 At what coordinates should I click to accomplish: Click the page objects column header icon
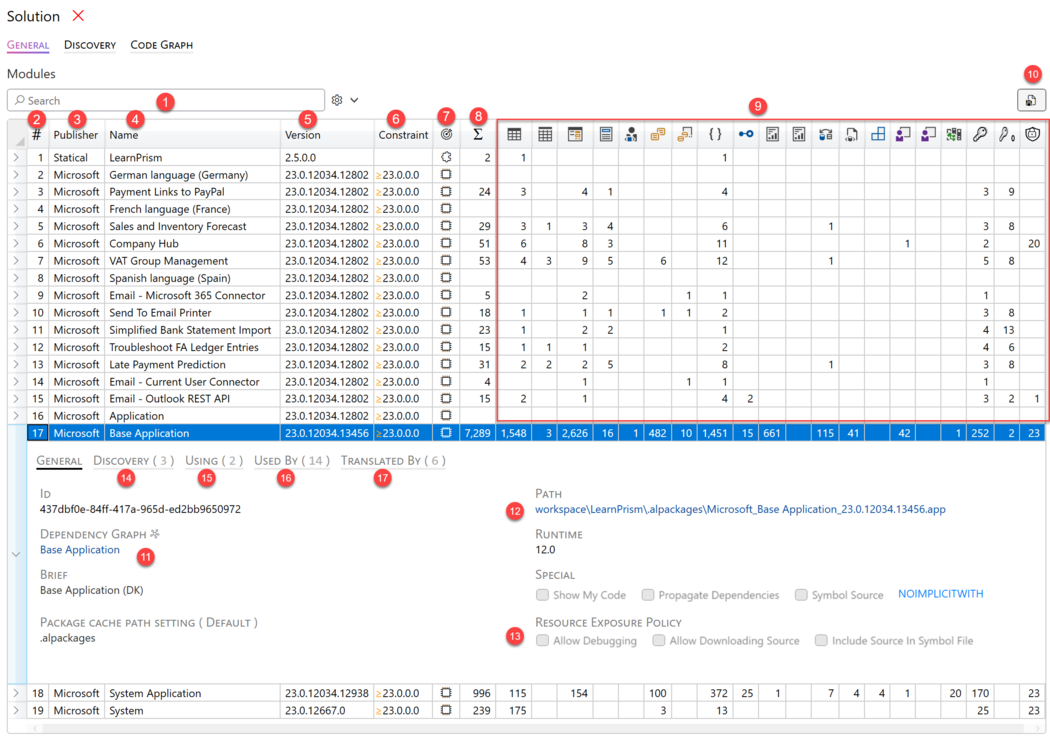click(x=575, y=135)
